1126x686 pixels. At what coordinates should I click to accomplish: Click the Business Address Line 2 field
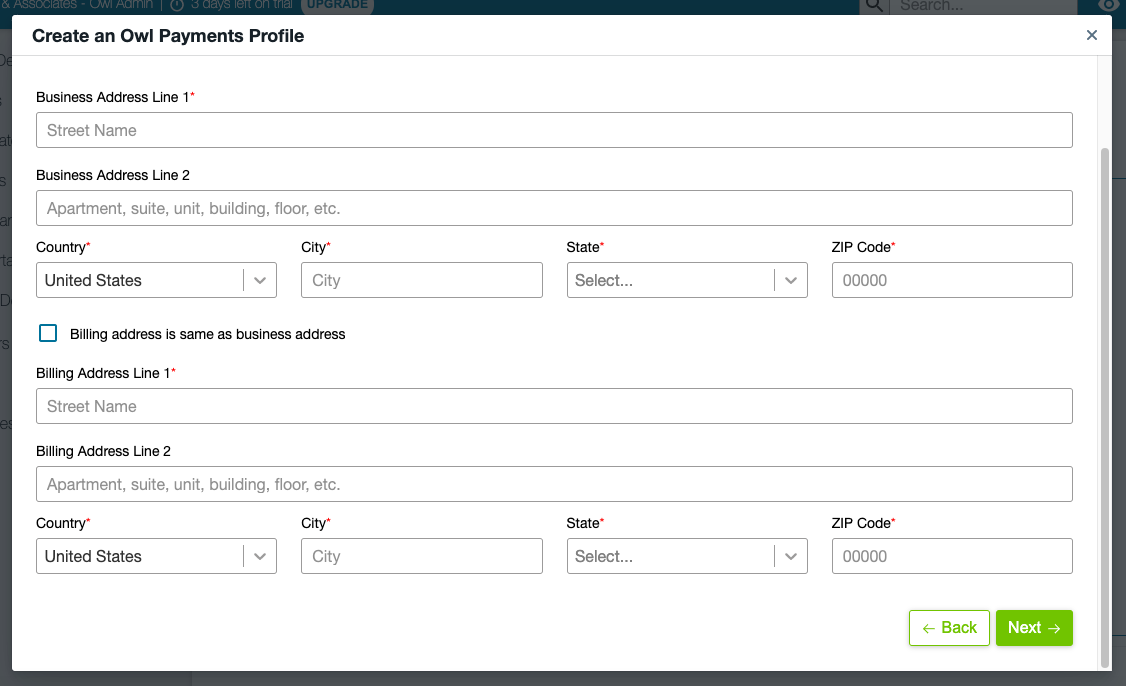pyautogui.click(x=554, y=208)
